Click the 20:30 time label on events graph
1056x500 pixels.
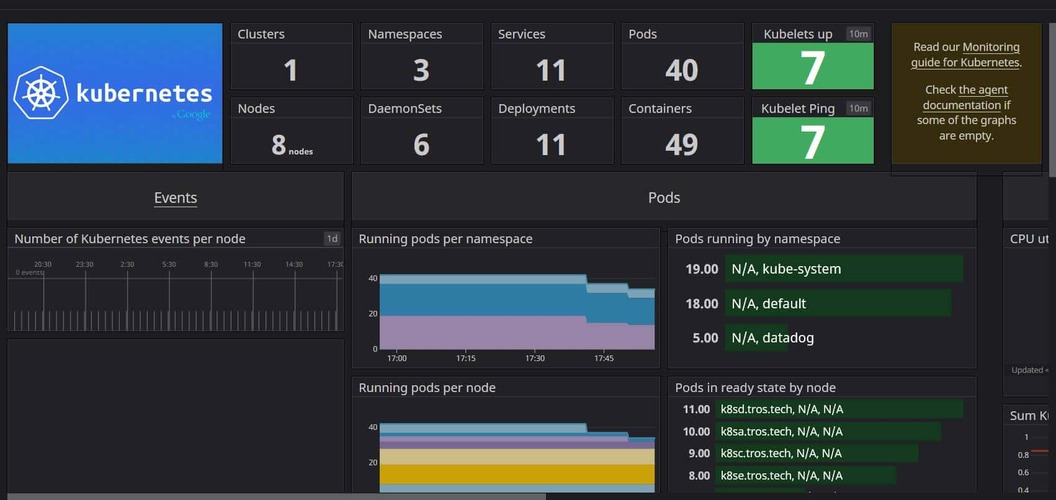tap(43, 264)
